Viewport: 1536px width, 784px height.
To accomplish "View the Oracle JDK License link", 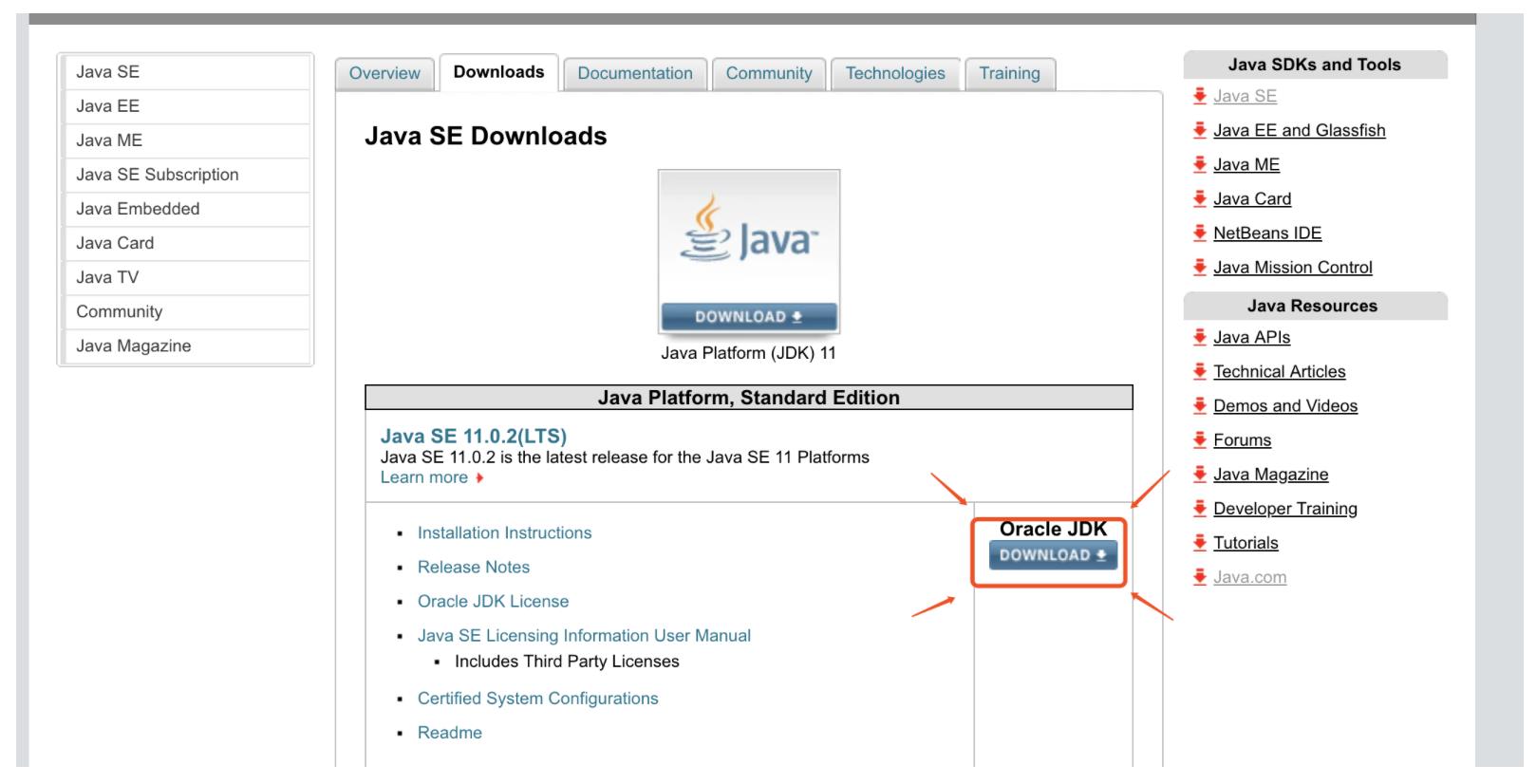I will point(494,602).
